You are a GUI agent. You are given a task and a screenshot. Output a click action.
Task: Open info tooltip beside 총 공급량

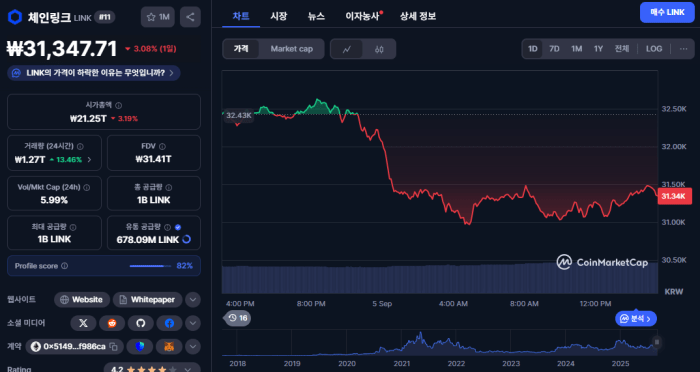(x=168, y=188)
